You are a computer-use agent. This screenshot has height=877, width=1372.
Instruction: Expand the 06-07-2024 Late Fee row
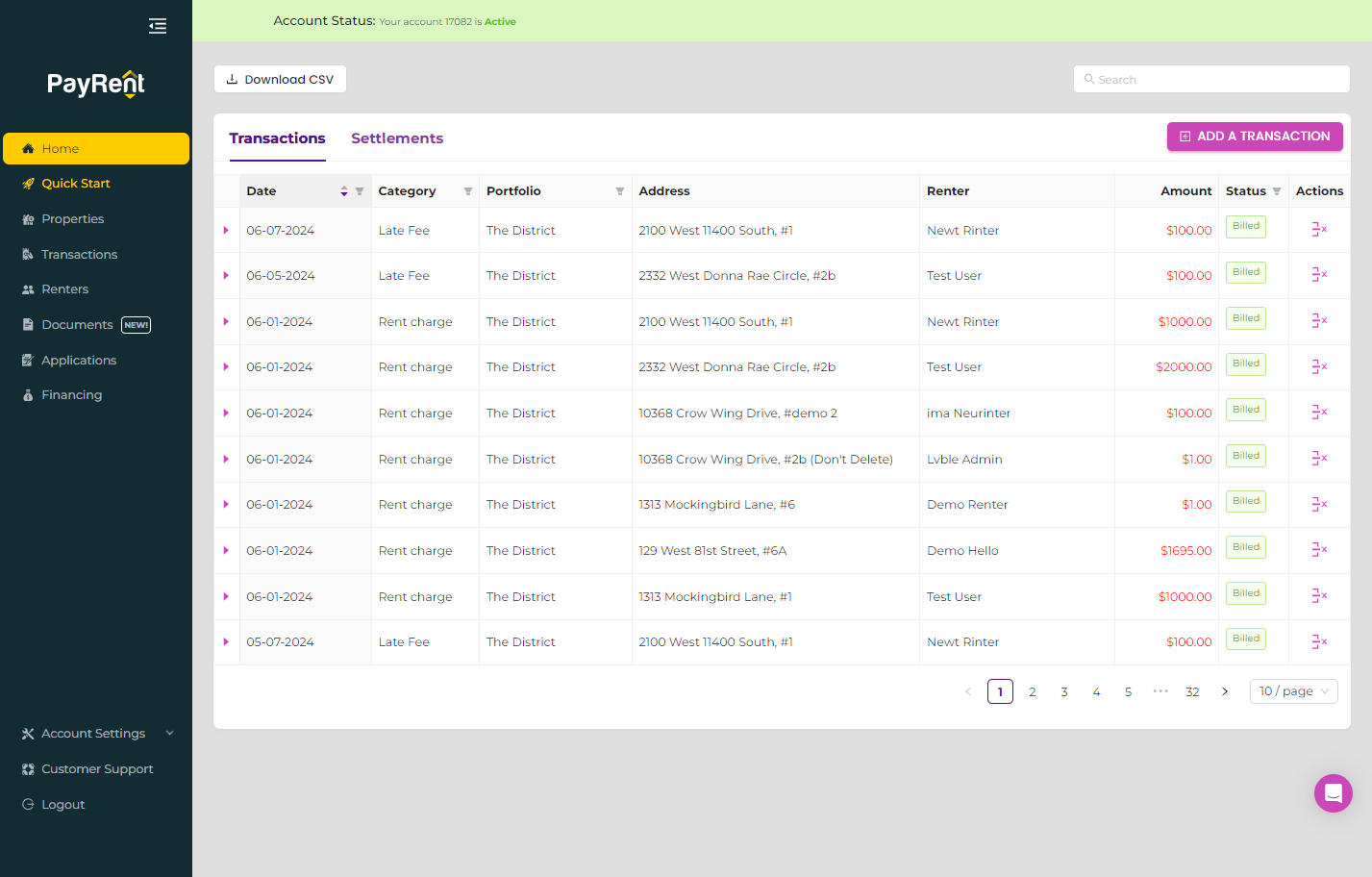[x=226, y=230]
